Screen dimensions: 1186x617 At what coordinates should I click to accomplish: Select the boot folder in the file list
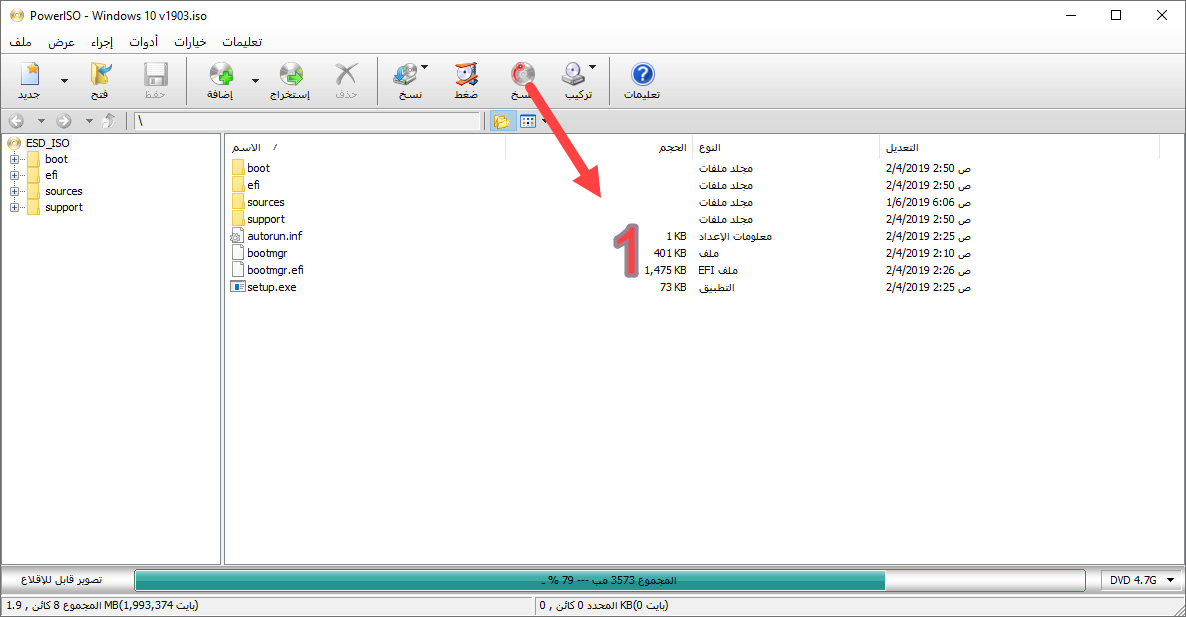pyautogui.click(x=258, y=168)
